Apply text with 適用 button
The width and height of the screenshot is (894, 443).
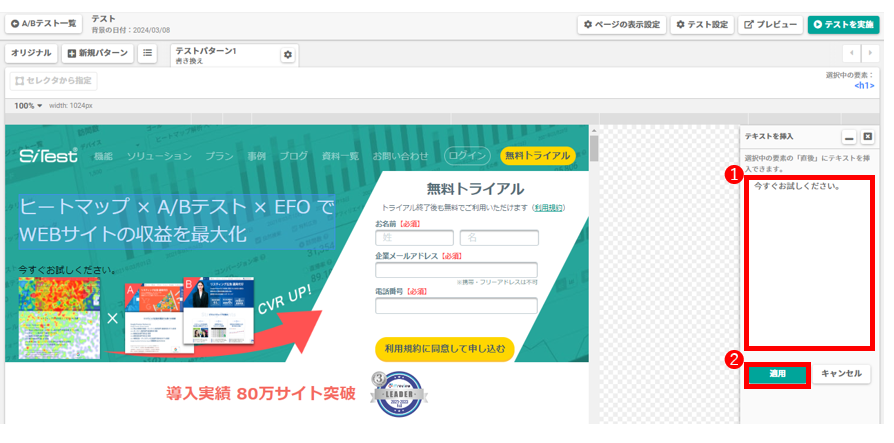point(777,375)
